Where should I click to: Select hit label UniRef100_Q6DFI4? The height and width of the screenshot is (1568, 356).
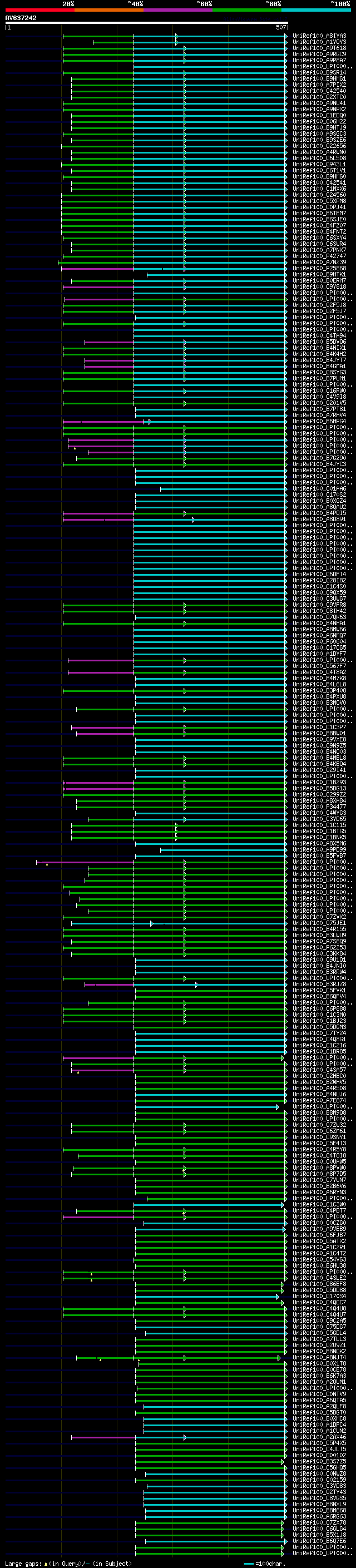click(x=319, y=574)
